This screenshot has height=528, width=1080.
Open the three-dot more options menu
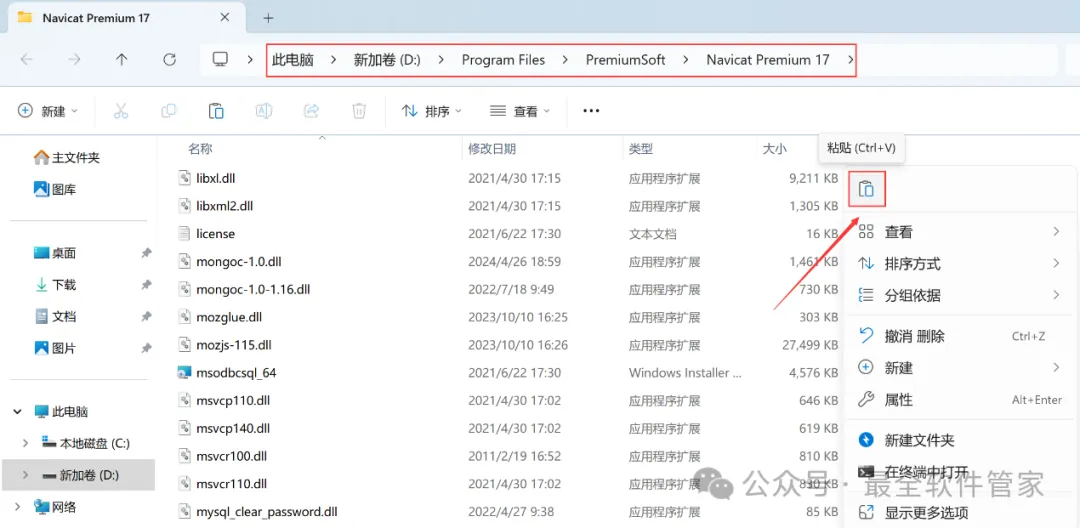(591, 111)
